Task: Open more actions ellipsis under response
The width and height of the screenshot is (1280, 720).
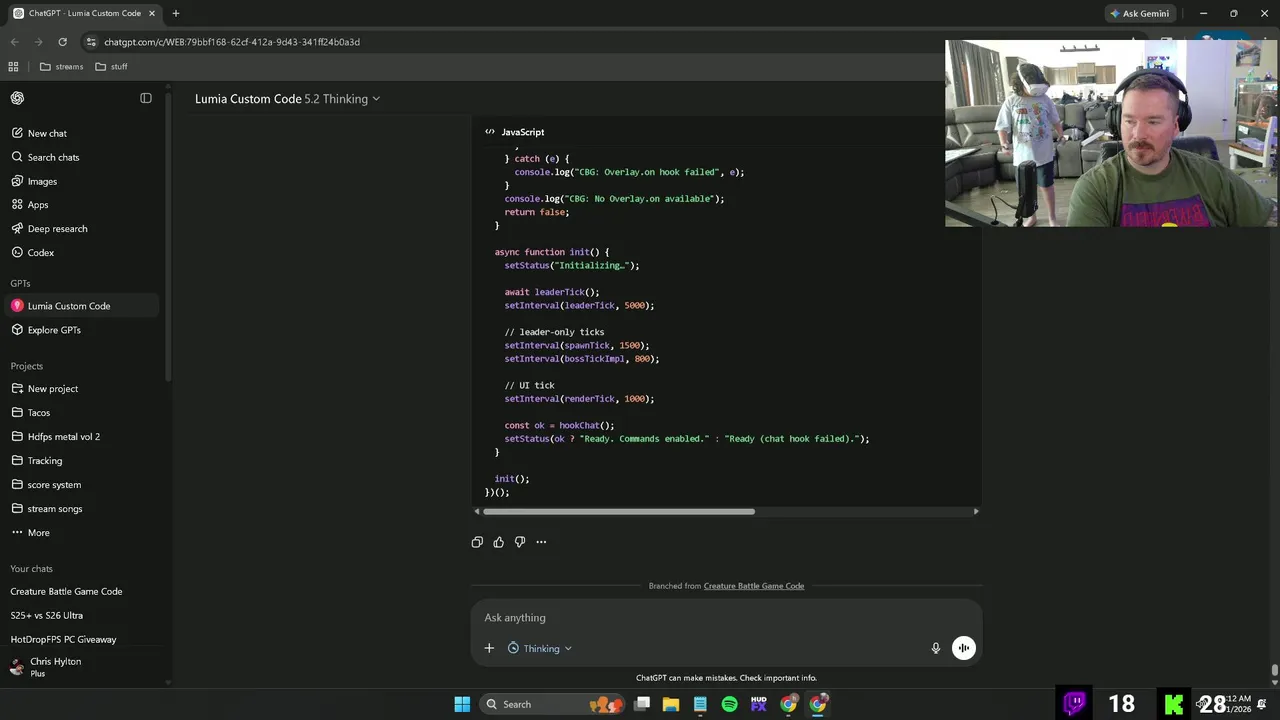Action: pyautogui.click(x=541, y=542)
